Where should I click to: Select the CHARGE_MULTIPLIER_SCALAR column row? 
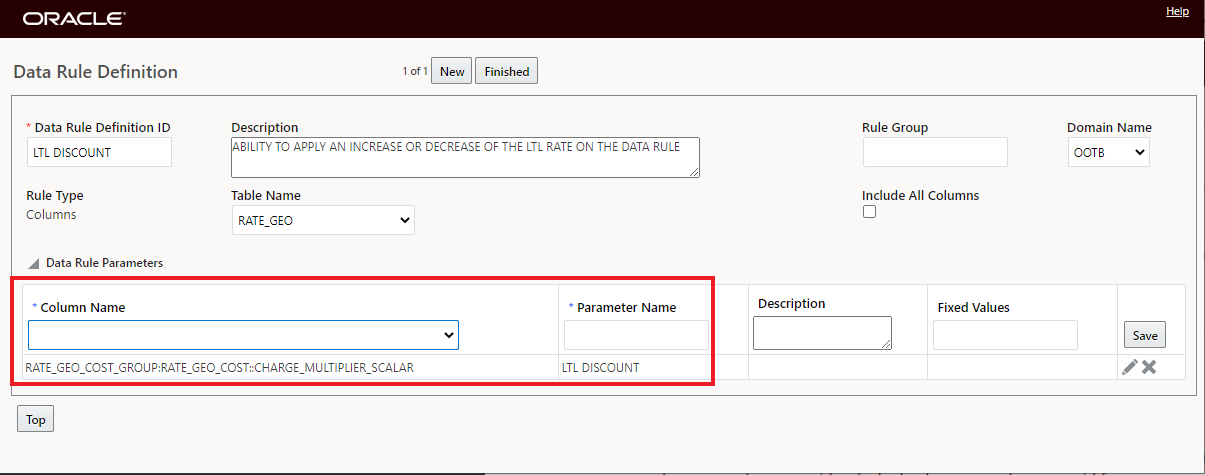tap(219, 367)
